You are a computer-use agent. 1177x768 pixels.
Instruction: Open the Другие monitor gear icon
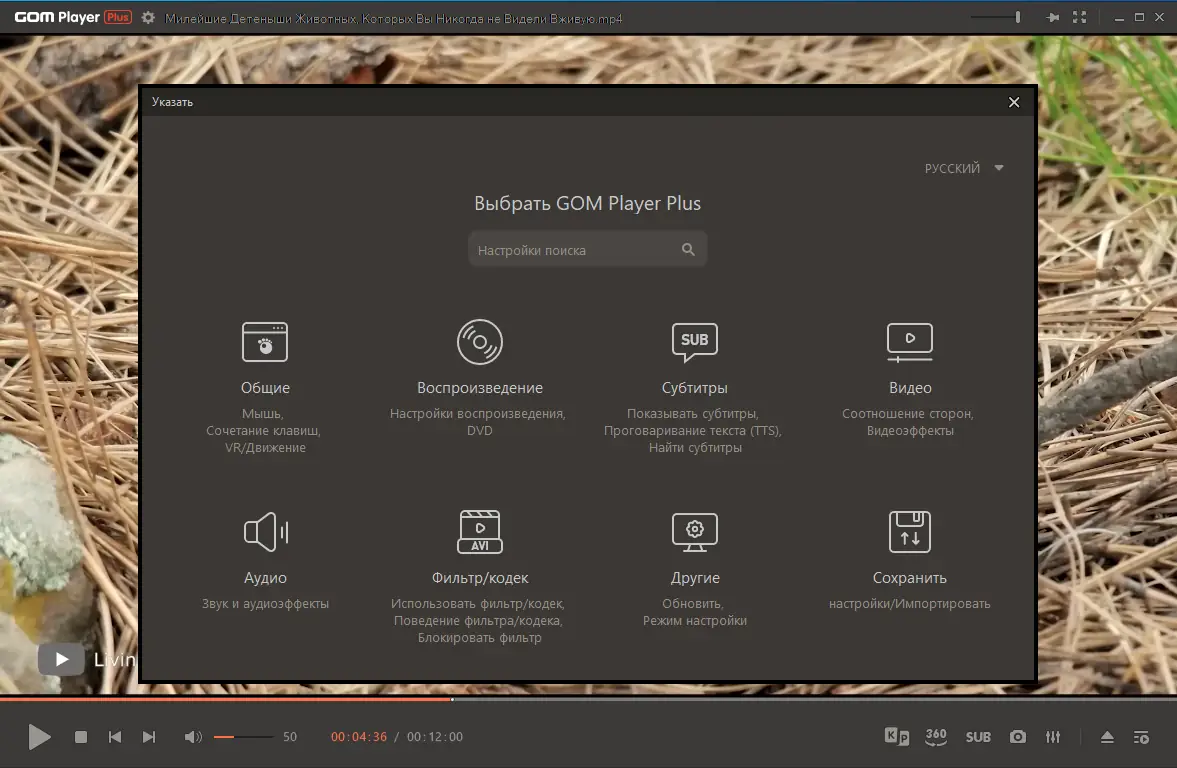(694, 532)
